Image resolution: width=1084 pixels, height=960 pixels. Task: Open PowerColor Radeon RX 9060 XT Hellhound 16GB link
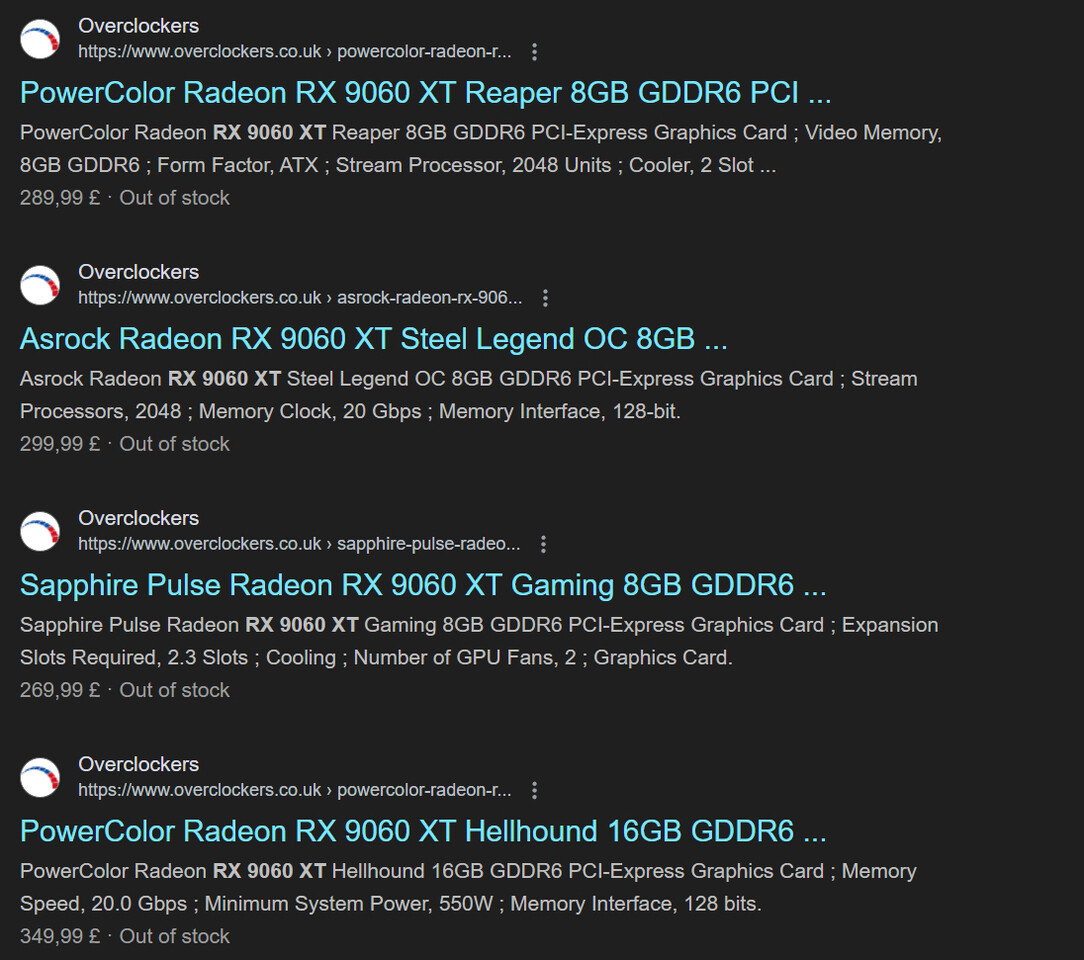[423, 831]
